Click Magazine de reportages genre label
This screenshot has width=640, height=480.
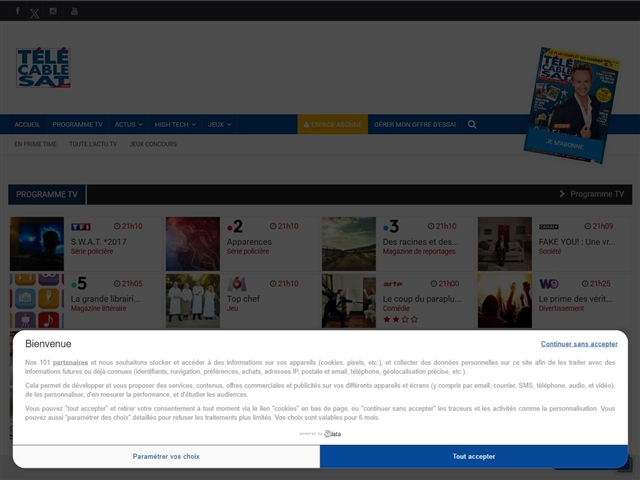click(419, 251)
